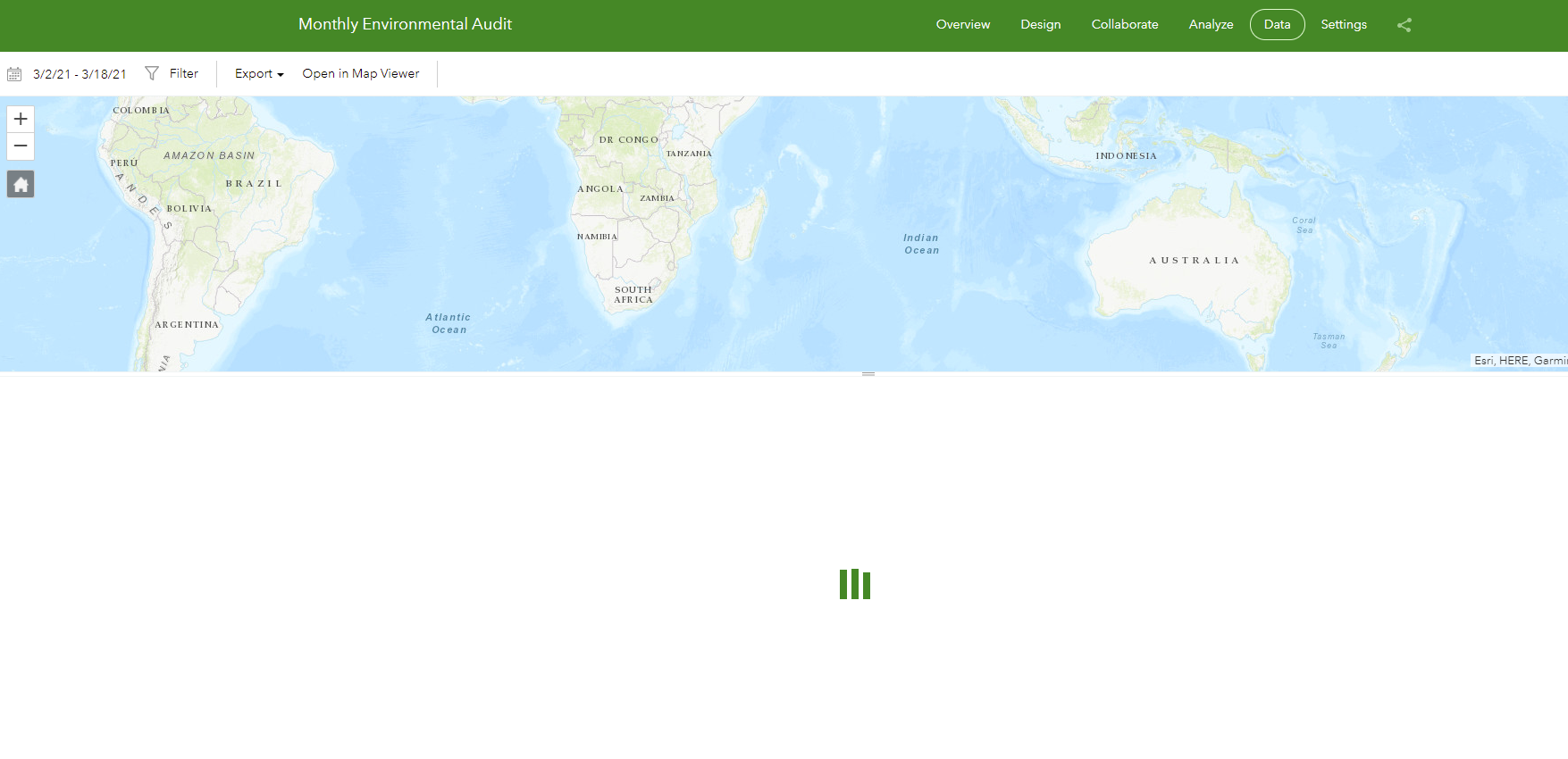This screenshot has height=759, width=1568.
Task: Click the Indian Ocean map label
Action: point(921,244)
